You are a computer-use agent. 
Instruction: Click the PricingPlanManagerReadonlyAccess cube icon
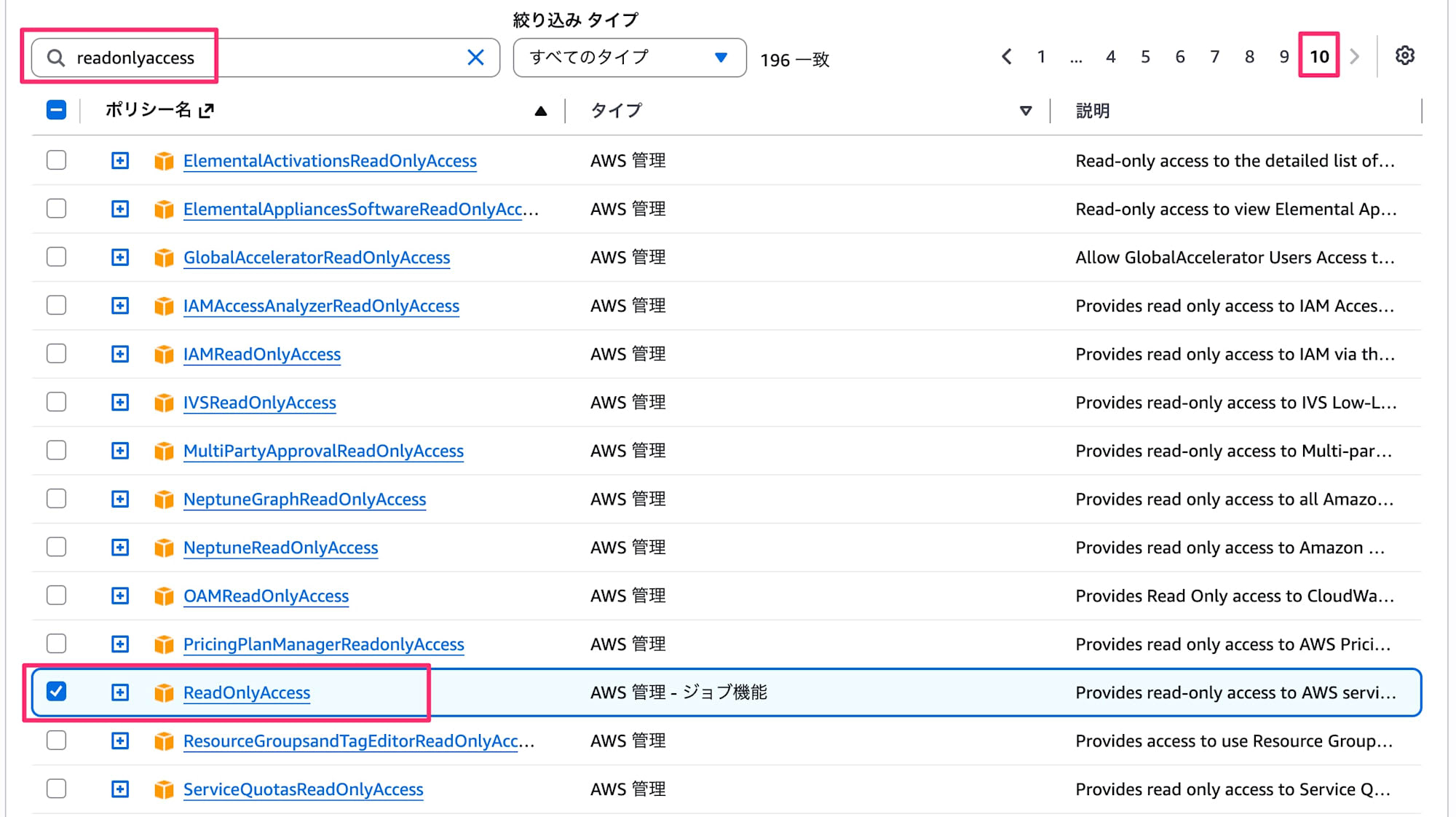click(164, 644)
